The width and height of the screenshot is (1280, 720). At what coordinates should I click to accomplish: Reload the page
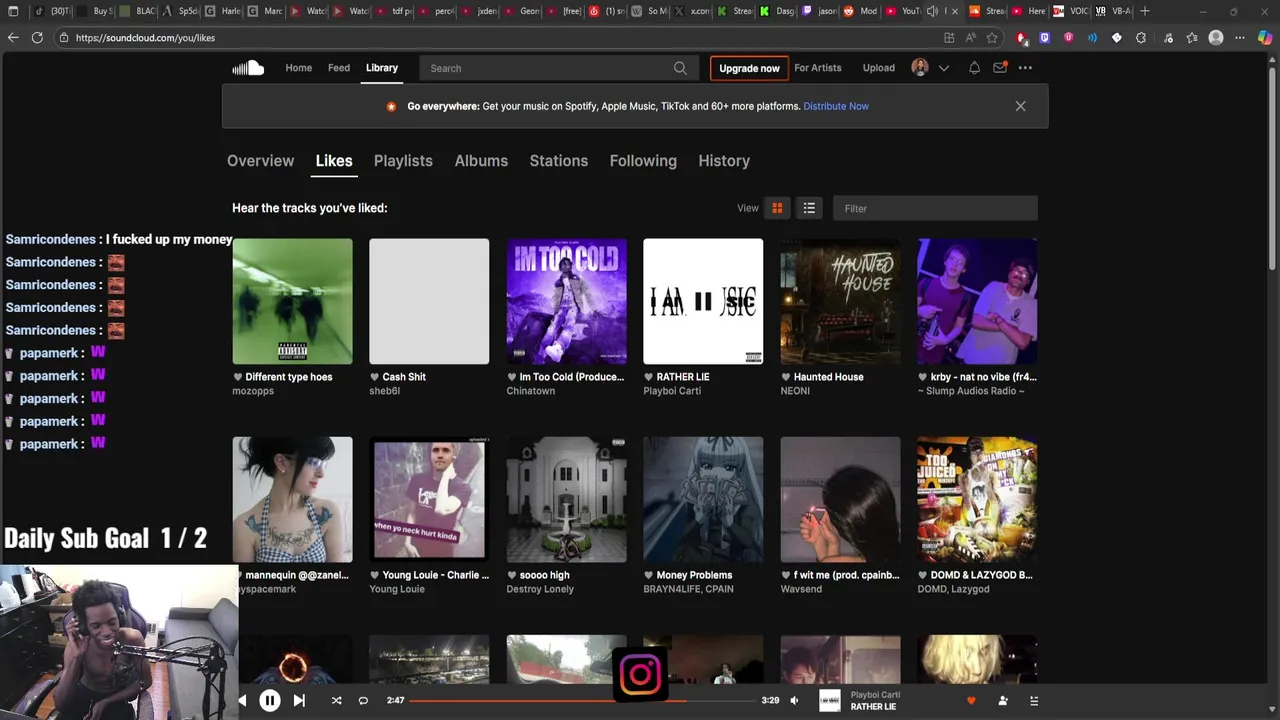click(x=37, y=37)
